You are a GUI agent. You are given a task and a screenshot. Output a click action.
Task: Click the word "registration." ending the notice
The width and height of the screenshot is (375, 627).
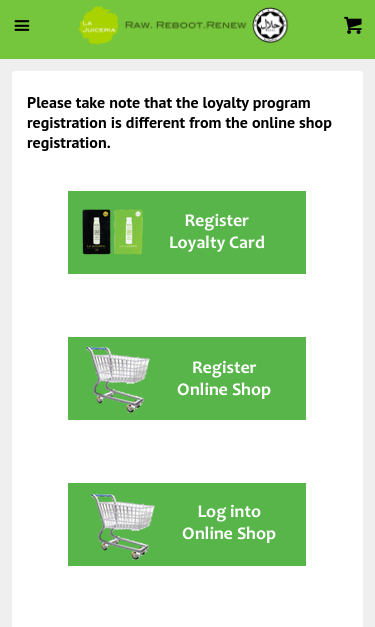69,143
